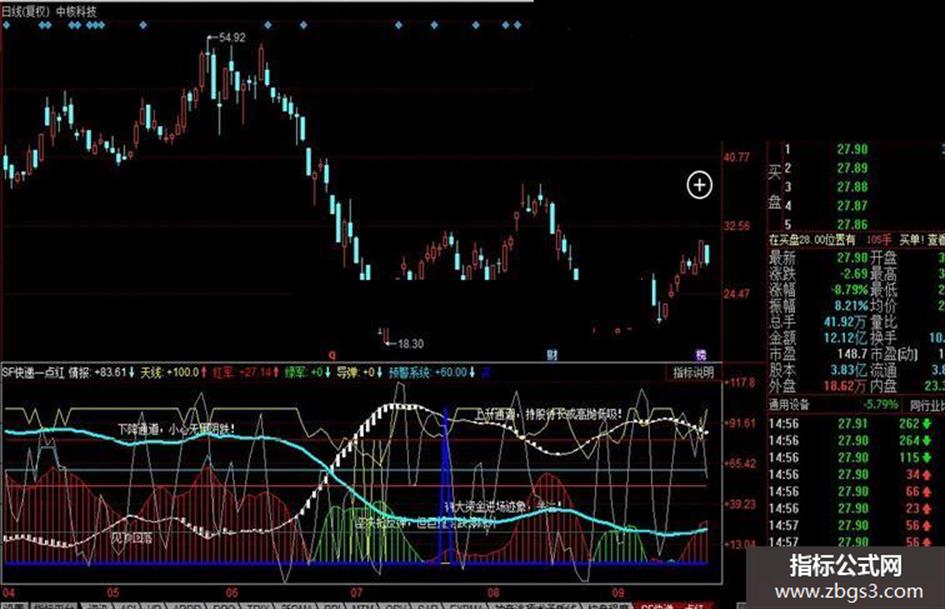
Task: Click the 预警系统: +60.00 indicator value
Action: click(432, 373)
